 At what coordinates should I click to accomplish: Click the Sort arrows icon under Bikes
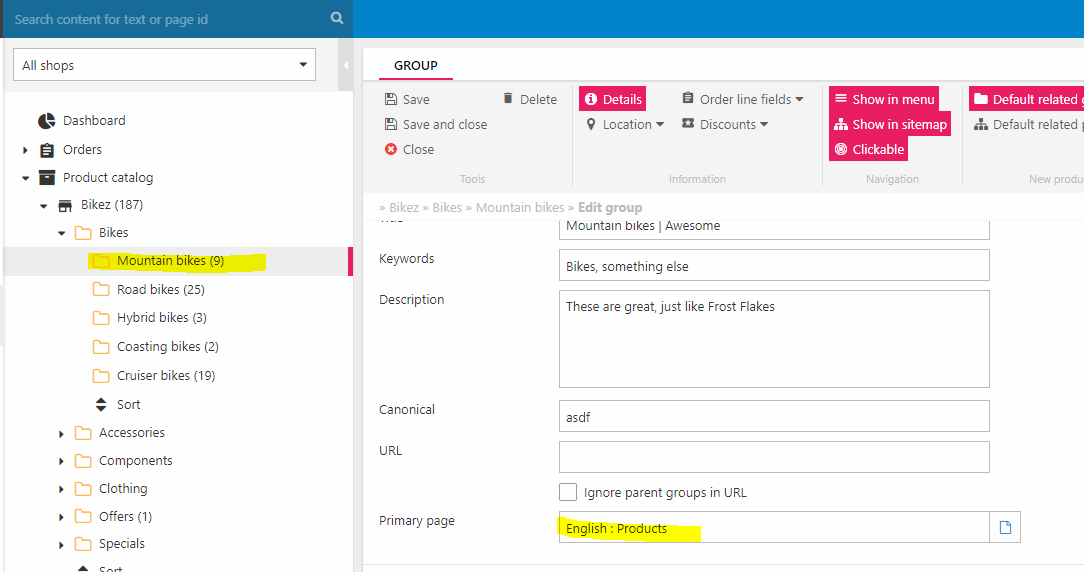point(101,405)
